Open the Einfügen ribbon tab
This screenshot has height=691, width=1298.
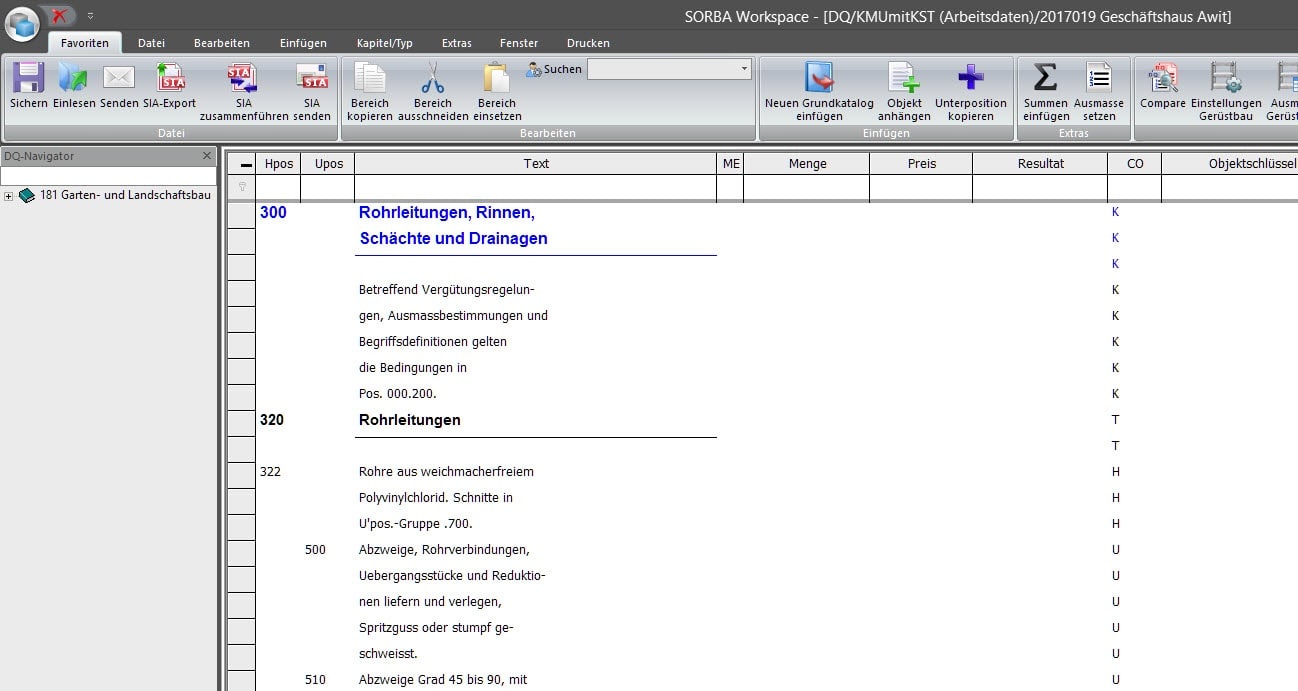[x=303, y=43]
